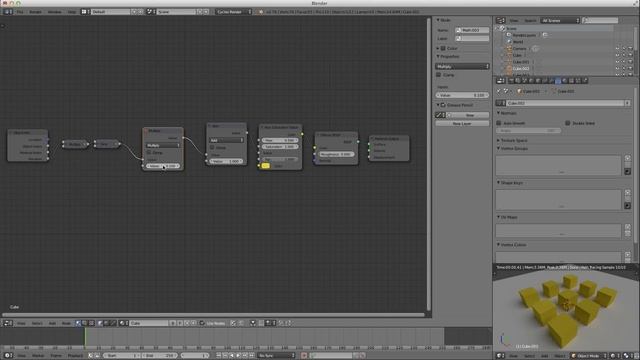Click play animation in the timeline
The width and height of the screenshot is (640, 360).
[x=238, y=356]
